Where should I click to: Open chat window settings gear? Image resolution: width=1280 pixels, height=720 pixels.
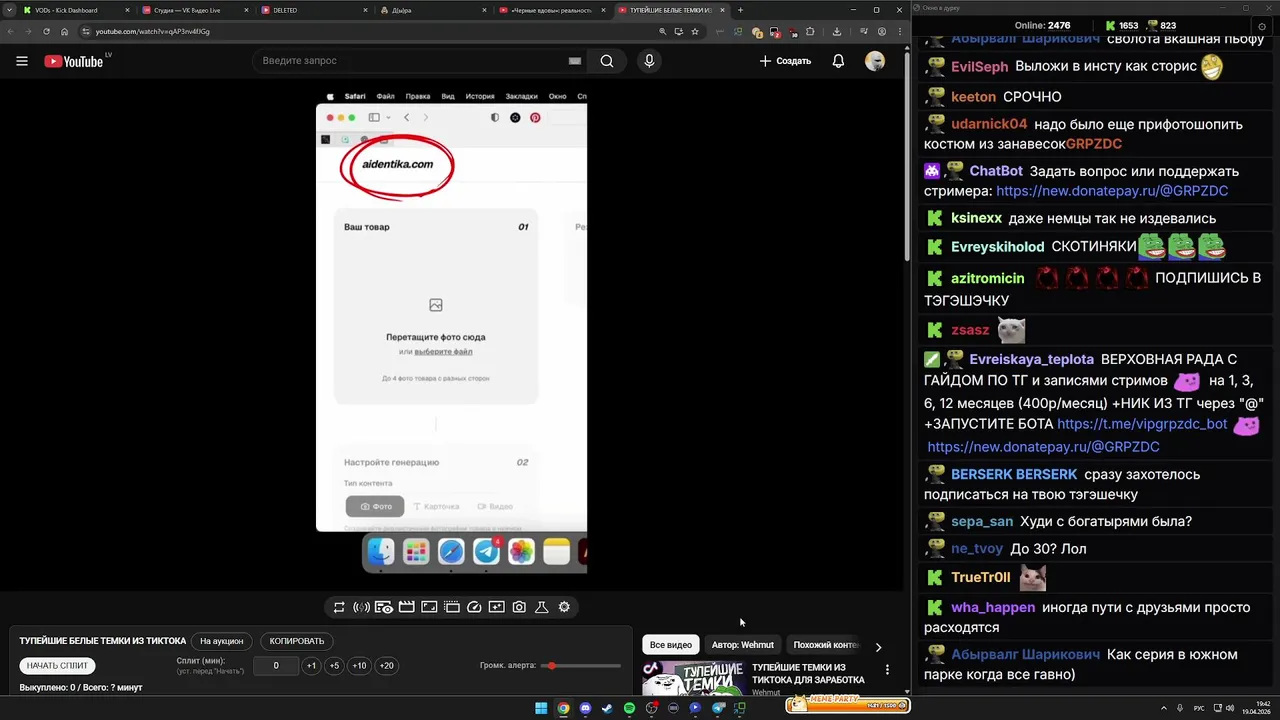point(1261,26)
